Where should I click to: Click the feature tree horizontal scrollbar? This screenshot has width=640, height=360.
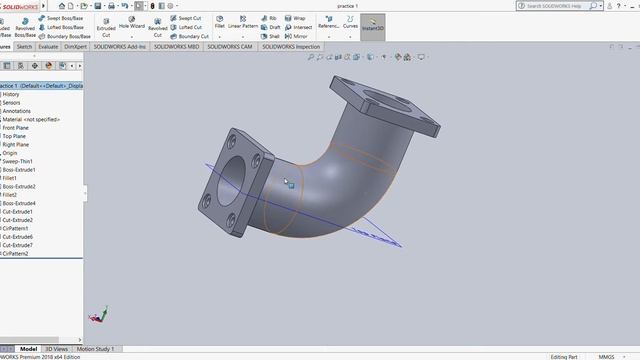[x=29, y=340]
